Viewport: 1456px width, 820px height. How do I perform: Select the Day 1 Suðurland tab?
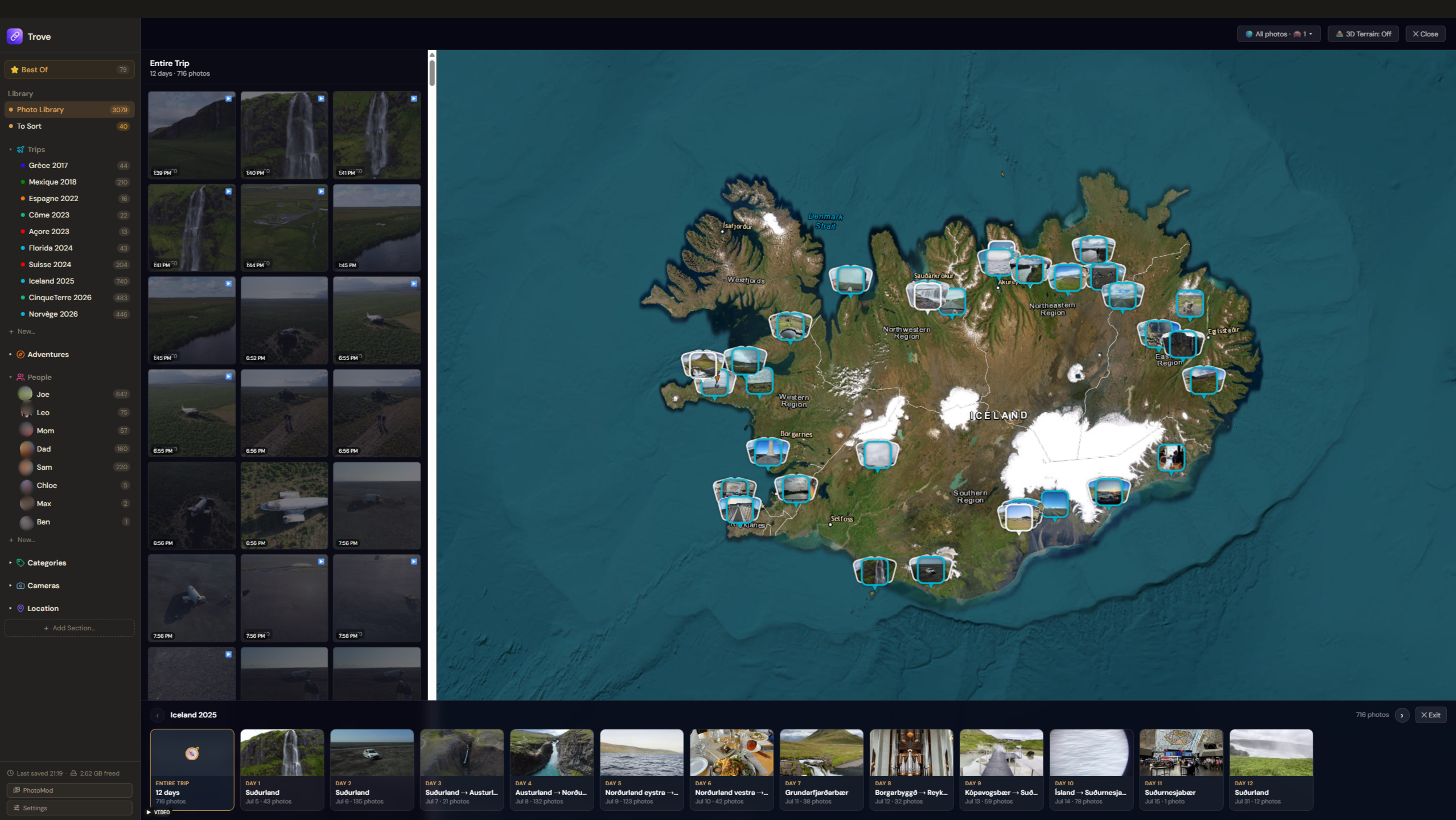(282, 769)
